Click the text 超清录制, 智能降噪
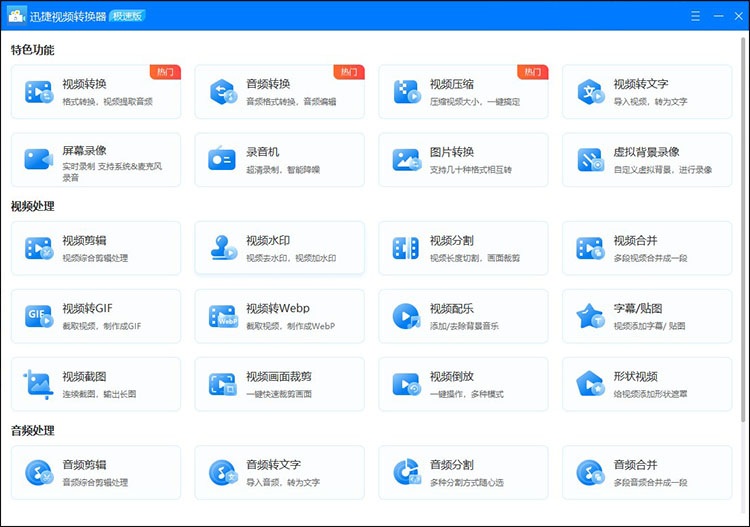The width and height of the screenshot is (750, 527). [x=283, y=169]
